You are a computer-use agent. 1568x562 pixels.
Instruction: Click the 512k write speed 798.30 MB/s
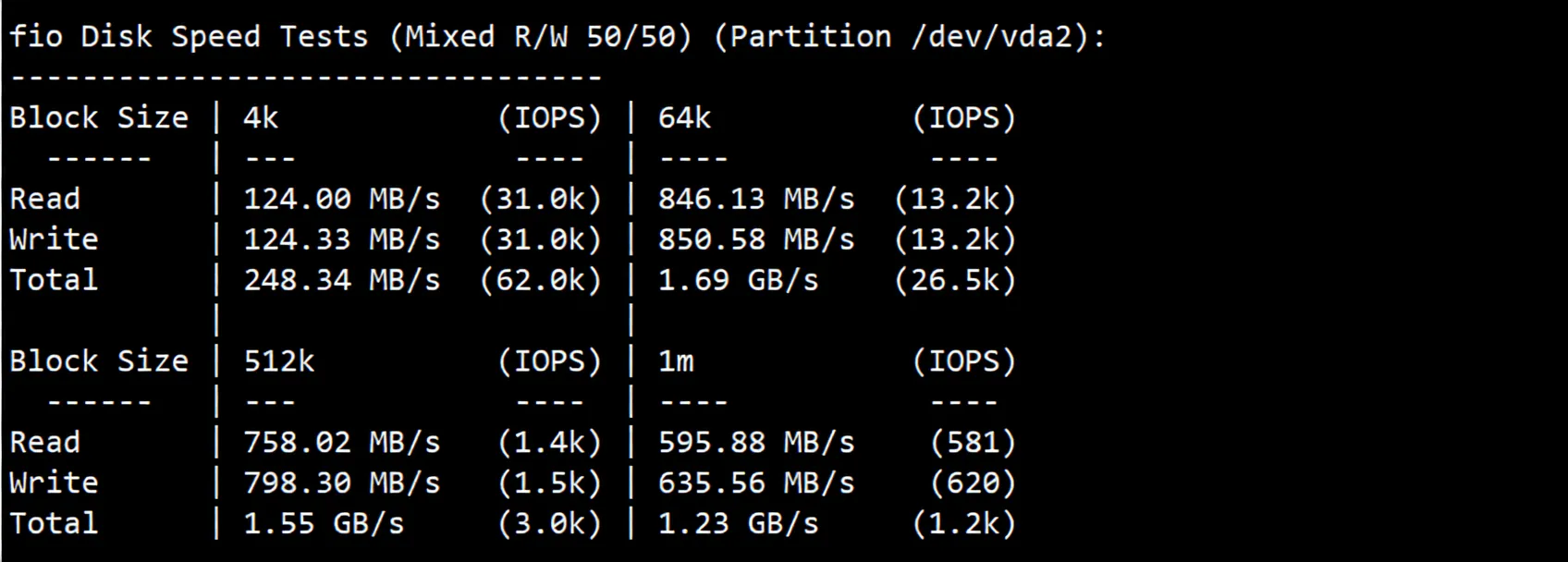click(342, 483)
